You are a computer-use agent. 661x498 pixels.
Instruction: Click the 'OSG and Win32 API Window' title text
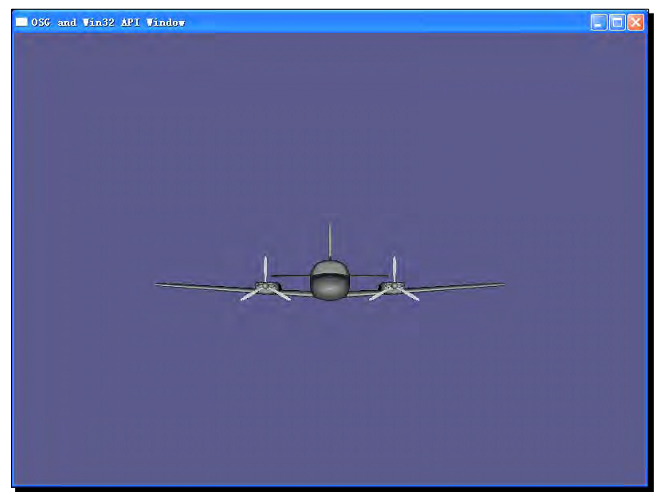pyautogui.click(x=108, y=22)
